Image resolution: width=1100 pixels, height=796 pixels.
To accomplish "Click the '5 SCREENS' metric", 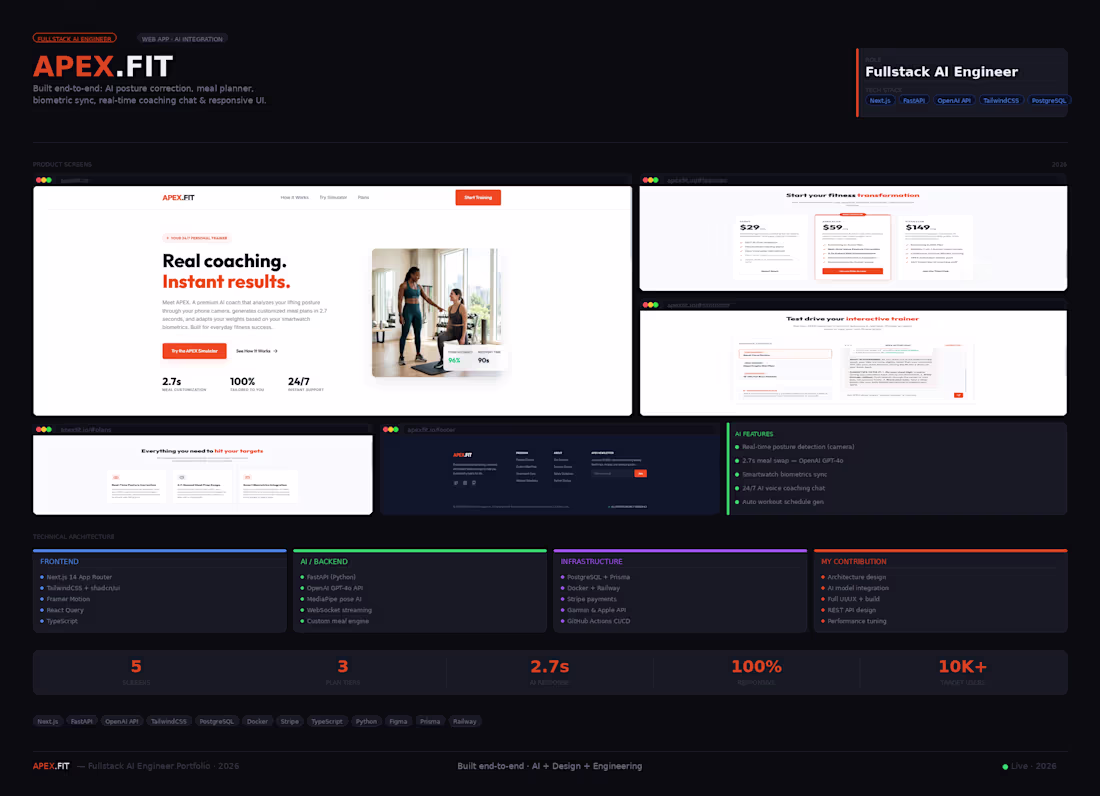I will click(x=136, y=672).
